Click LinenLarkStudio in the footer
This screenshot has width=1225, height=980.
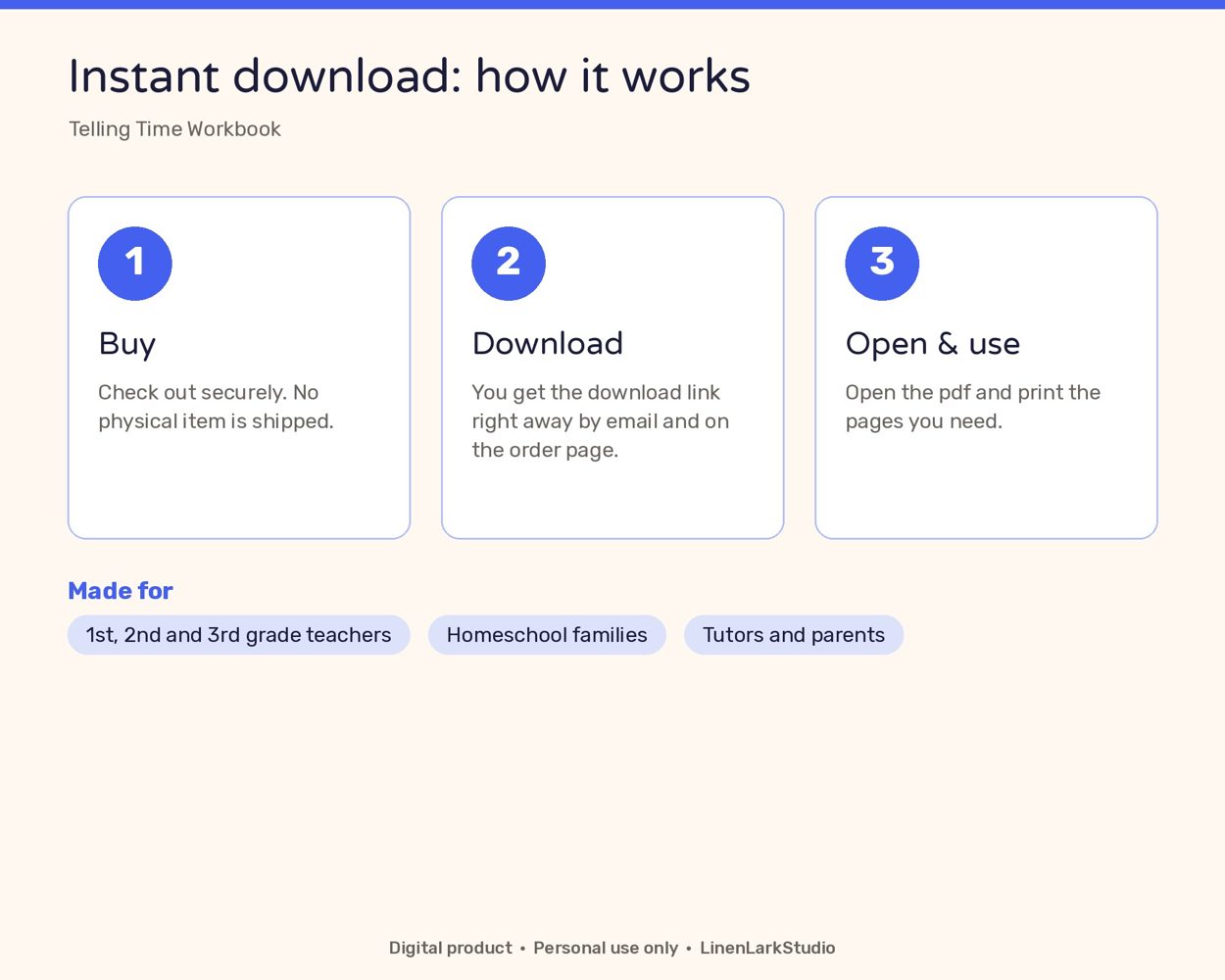pos(767,948)
